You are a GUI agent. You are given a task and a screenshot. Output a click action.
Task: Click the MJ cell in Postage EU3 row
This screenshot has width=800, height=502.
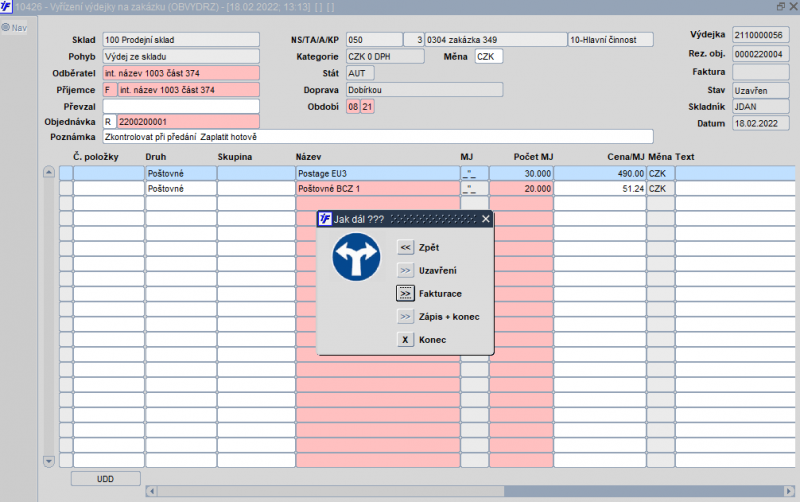tap(474, 173)
